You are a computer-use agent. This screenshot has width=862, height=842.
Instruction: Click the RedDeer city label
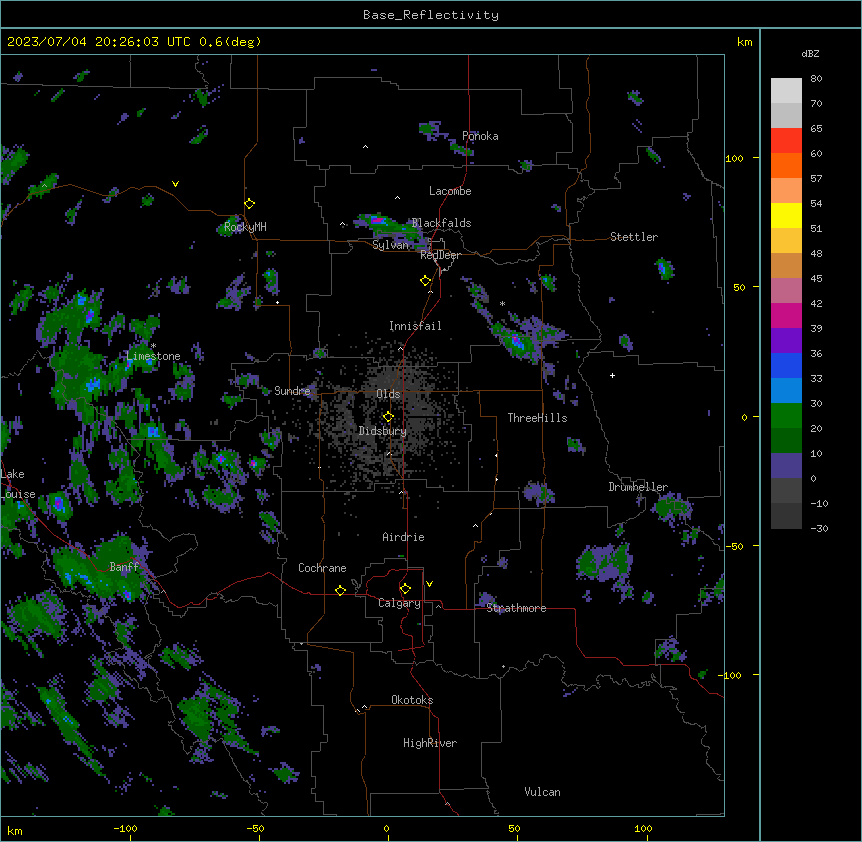pos(440,255)
